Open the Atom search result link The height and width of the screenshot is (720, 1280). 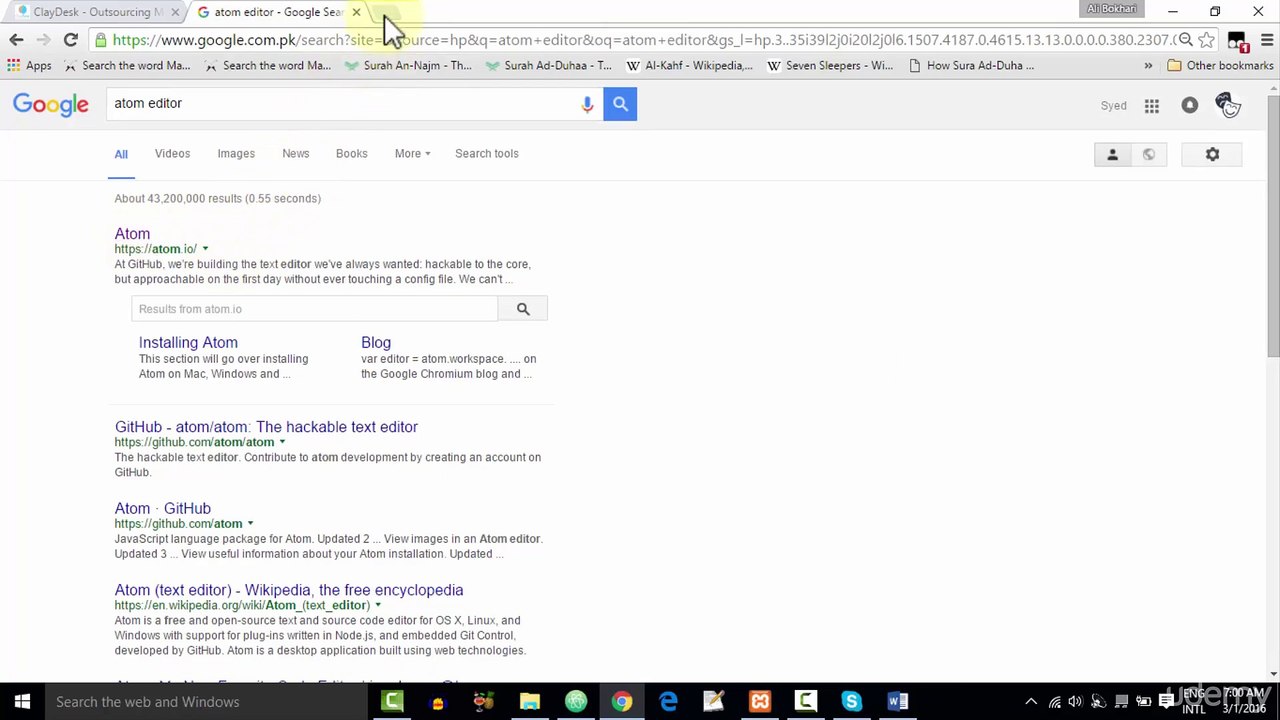click(x=132, y=234)
